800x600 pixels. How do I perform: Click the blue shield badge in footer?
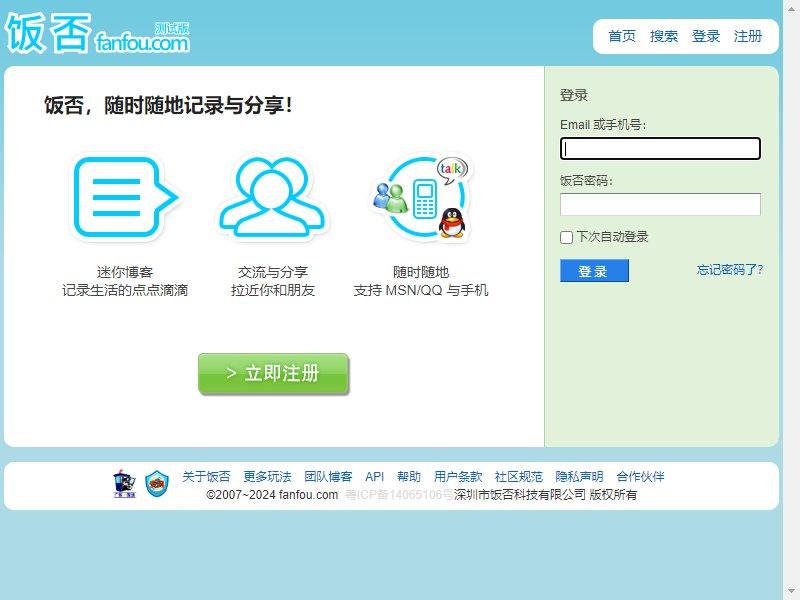tap(157, 484)
